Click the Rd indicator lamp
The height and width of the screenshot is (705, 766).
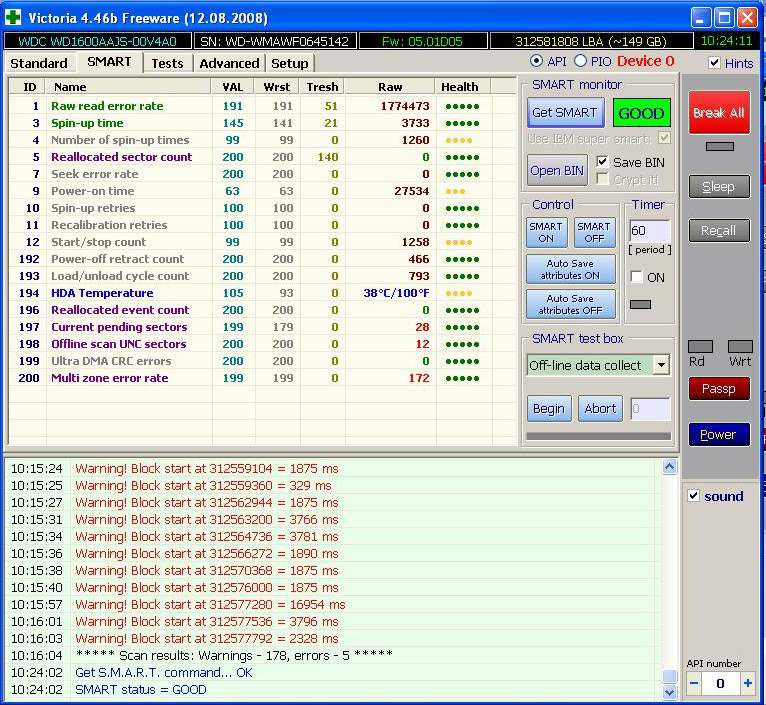click(700, 346)
